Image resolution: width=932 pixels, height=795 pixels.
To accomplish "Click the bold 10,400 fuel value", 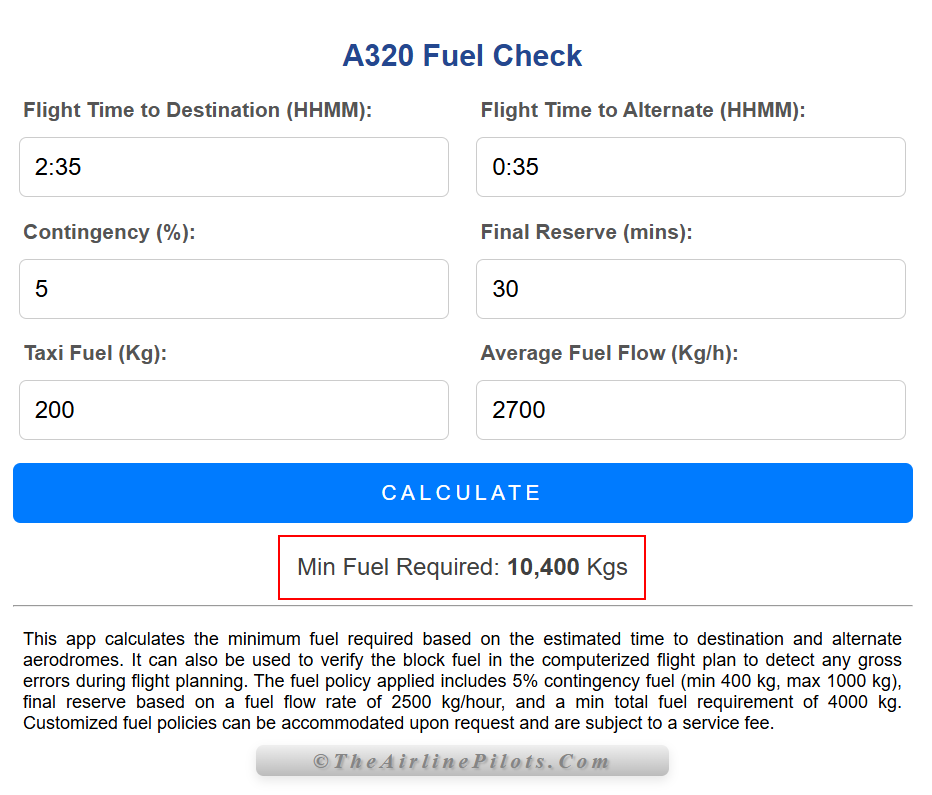I will click(x=543, y=568).
